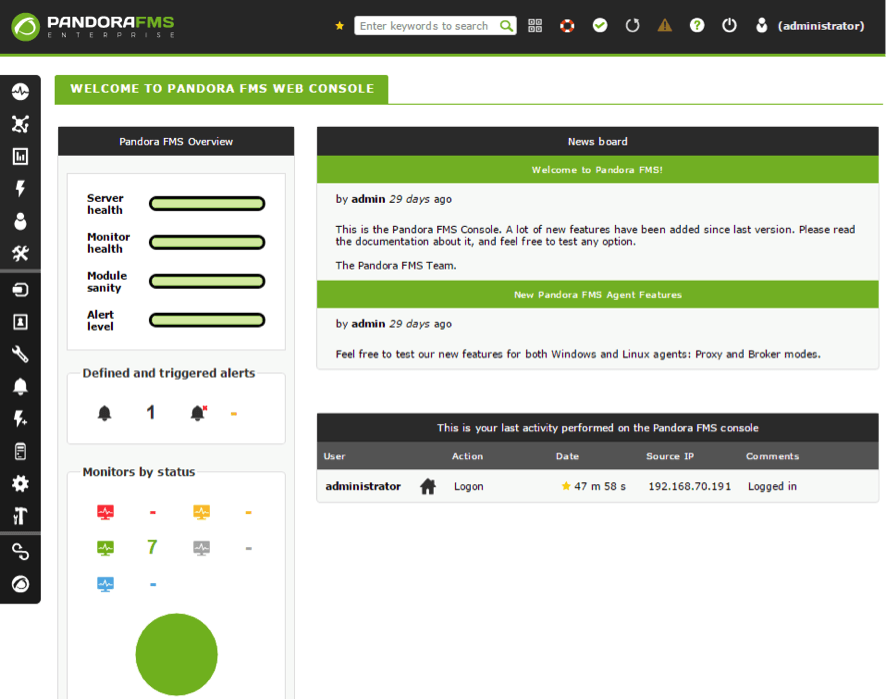Image resolution: width=886 pixels, height=700 pixels.
Task: Click the house icon in activity row
Action: (428, 486)
